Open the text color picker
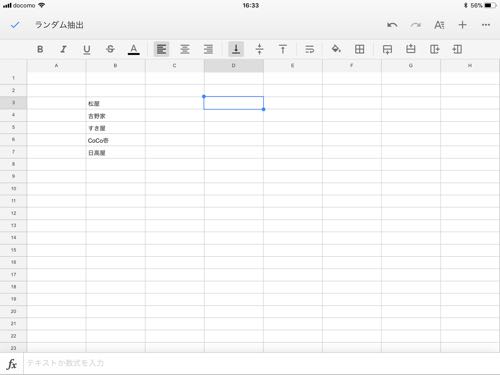The height and width of the screenshot is (375, 500). (134, 49)
